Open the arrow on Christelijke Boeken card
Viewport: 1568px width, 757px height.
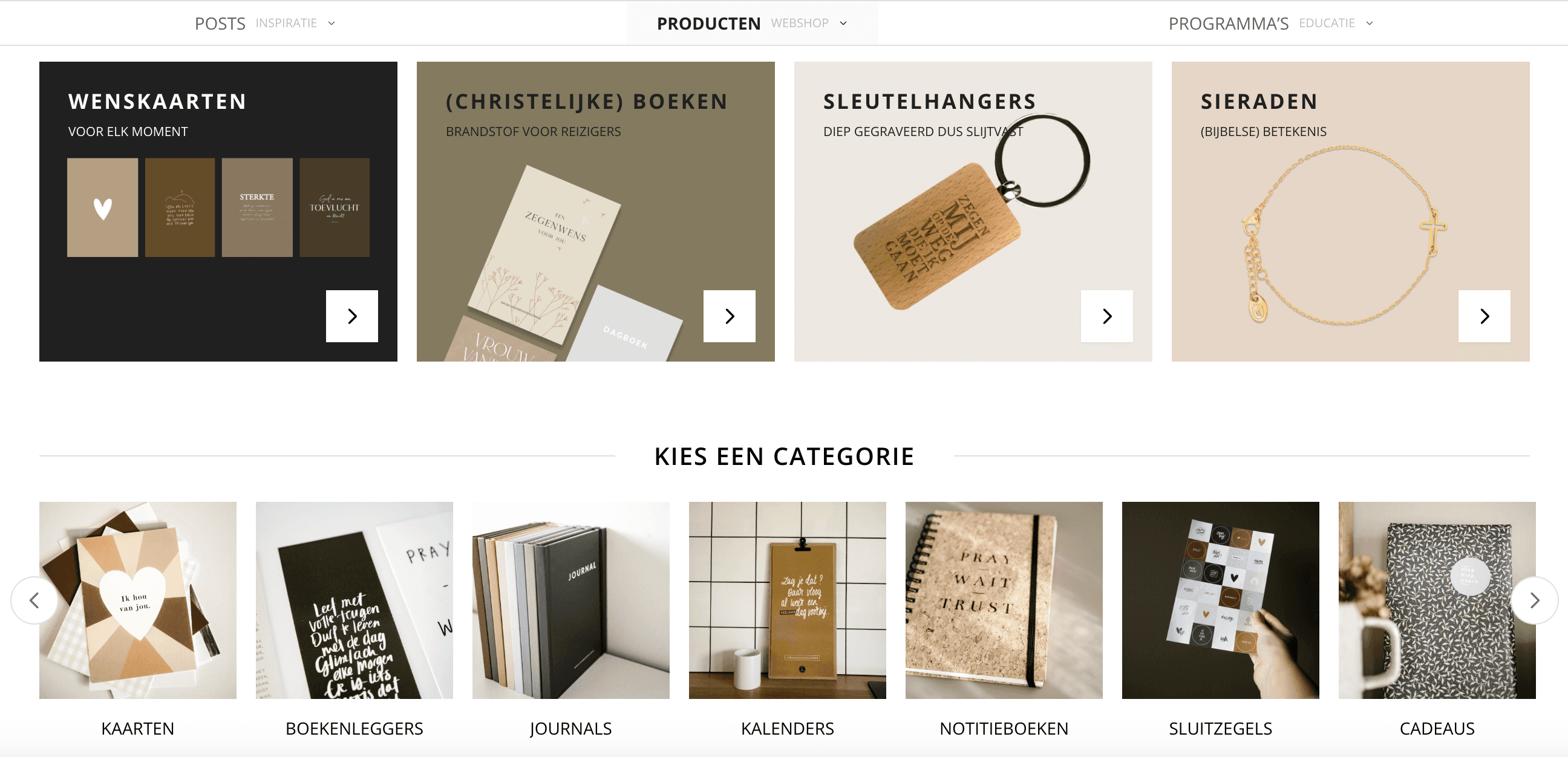729,316
